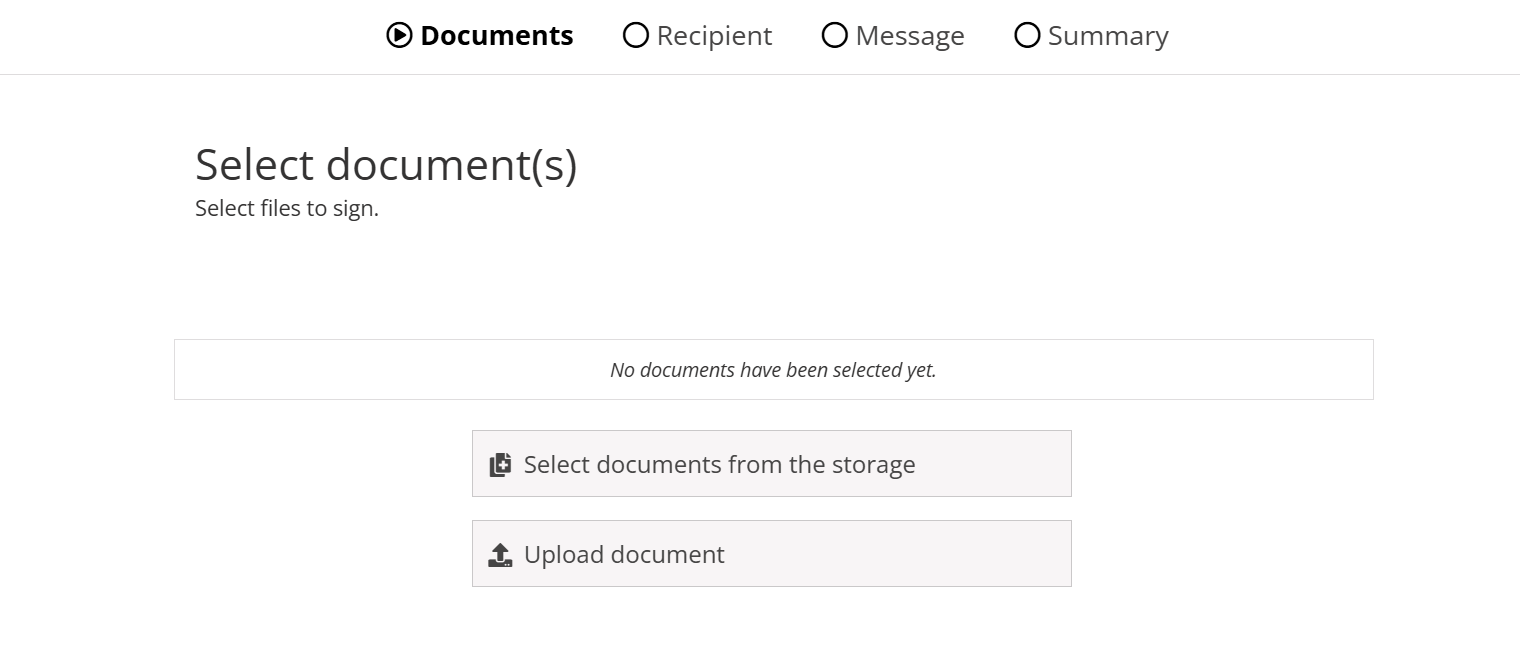Switch to the Recipient step label
Screen dimensions: 1520x671
714,36
